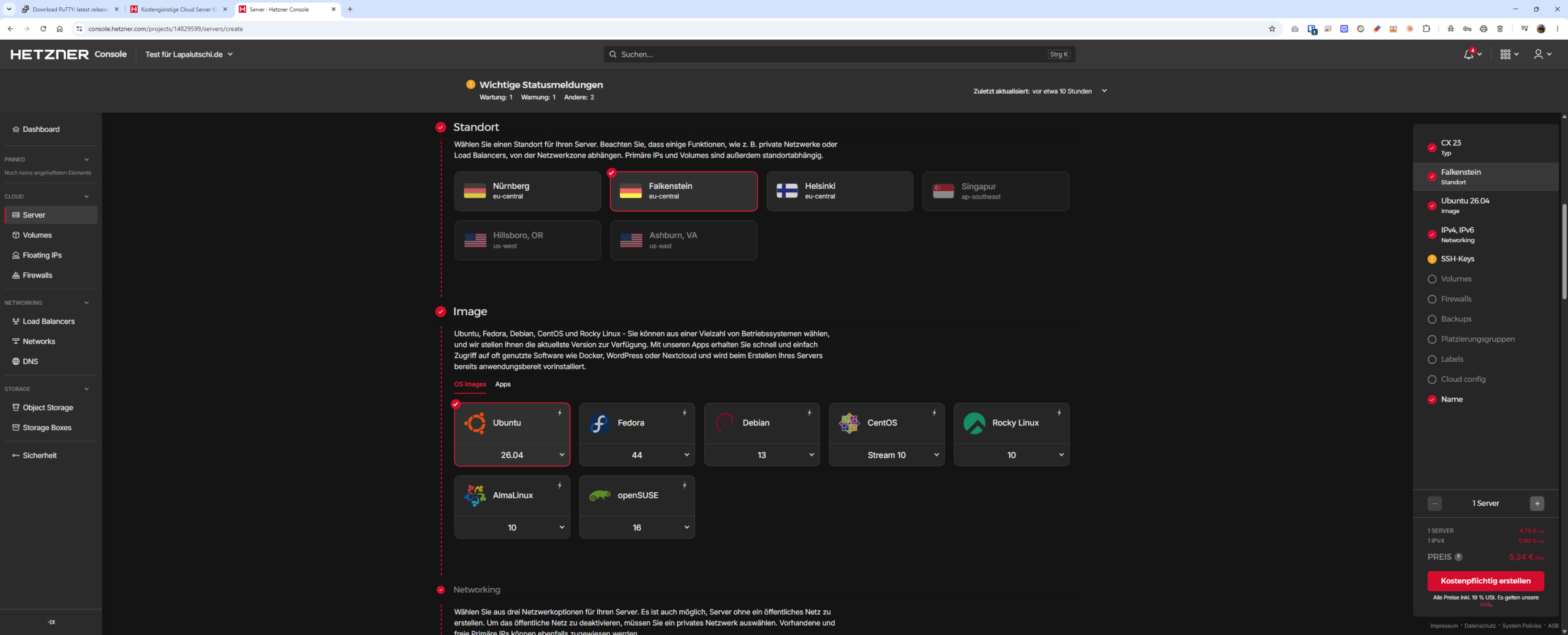Decrease server count with minus button

(x=1434, y=504)
